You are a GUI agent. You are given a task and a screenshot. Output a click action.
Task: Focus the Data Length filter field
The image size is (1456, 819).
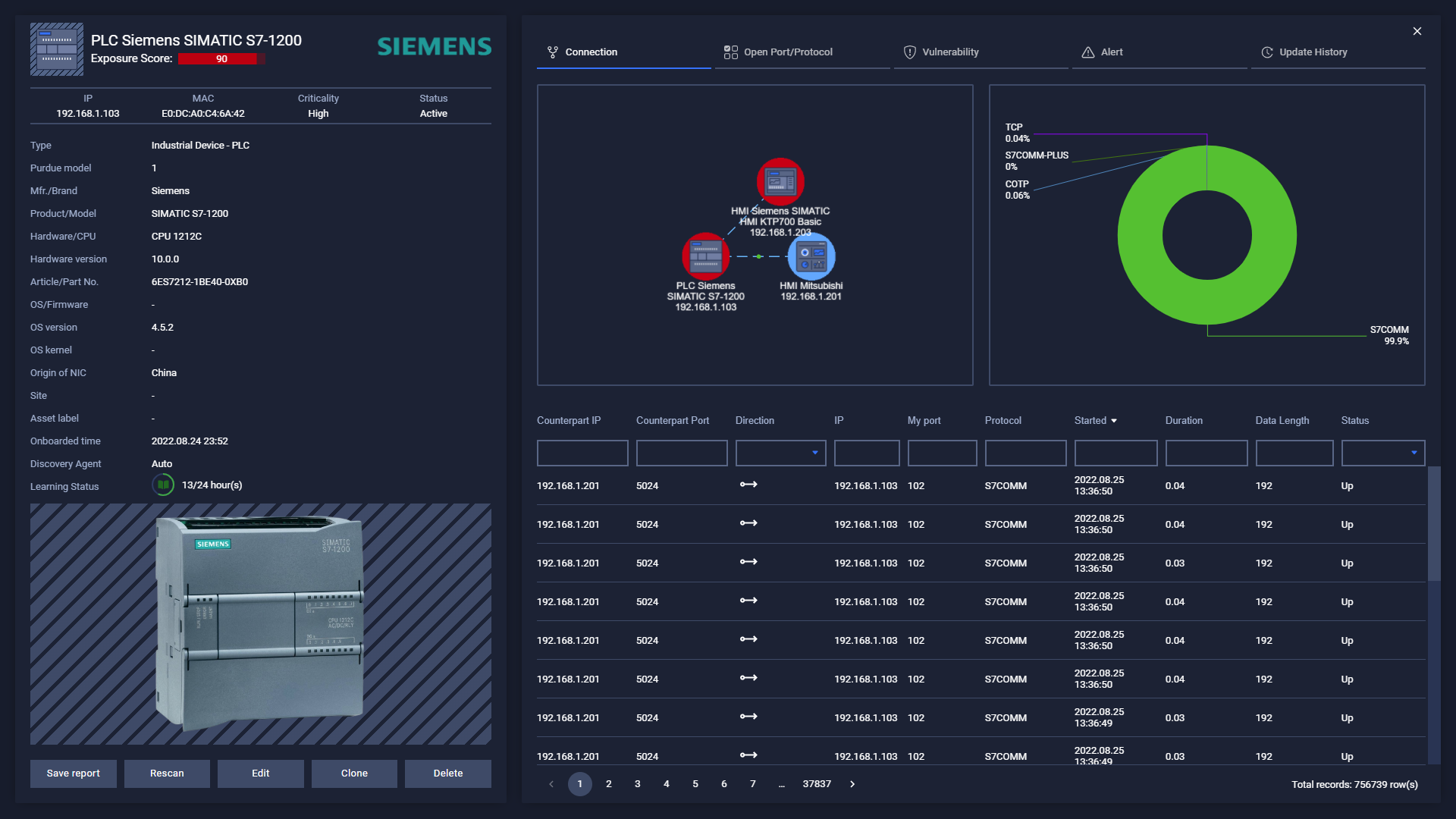pos(1294,453)
